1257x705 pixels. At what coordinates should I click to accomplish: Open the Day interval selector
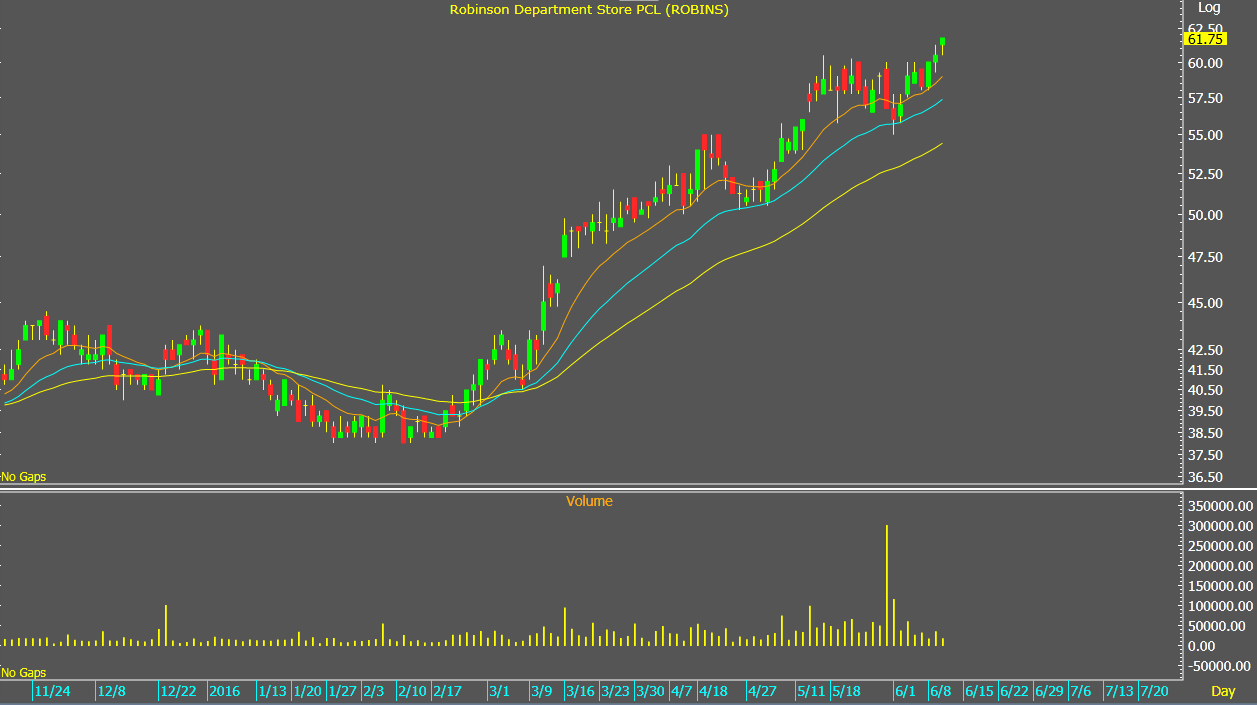(1223, 691)
